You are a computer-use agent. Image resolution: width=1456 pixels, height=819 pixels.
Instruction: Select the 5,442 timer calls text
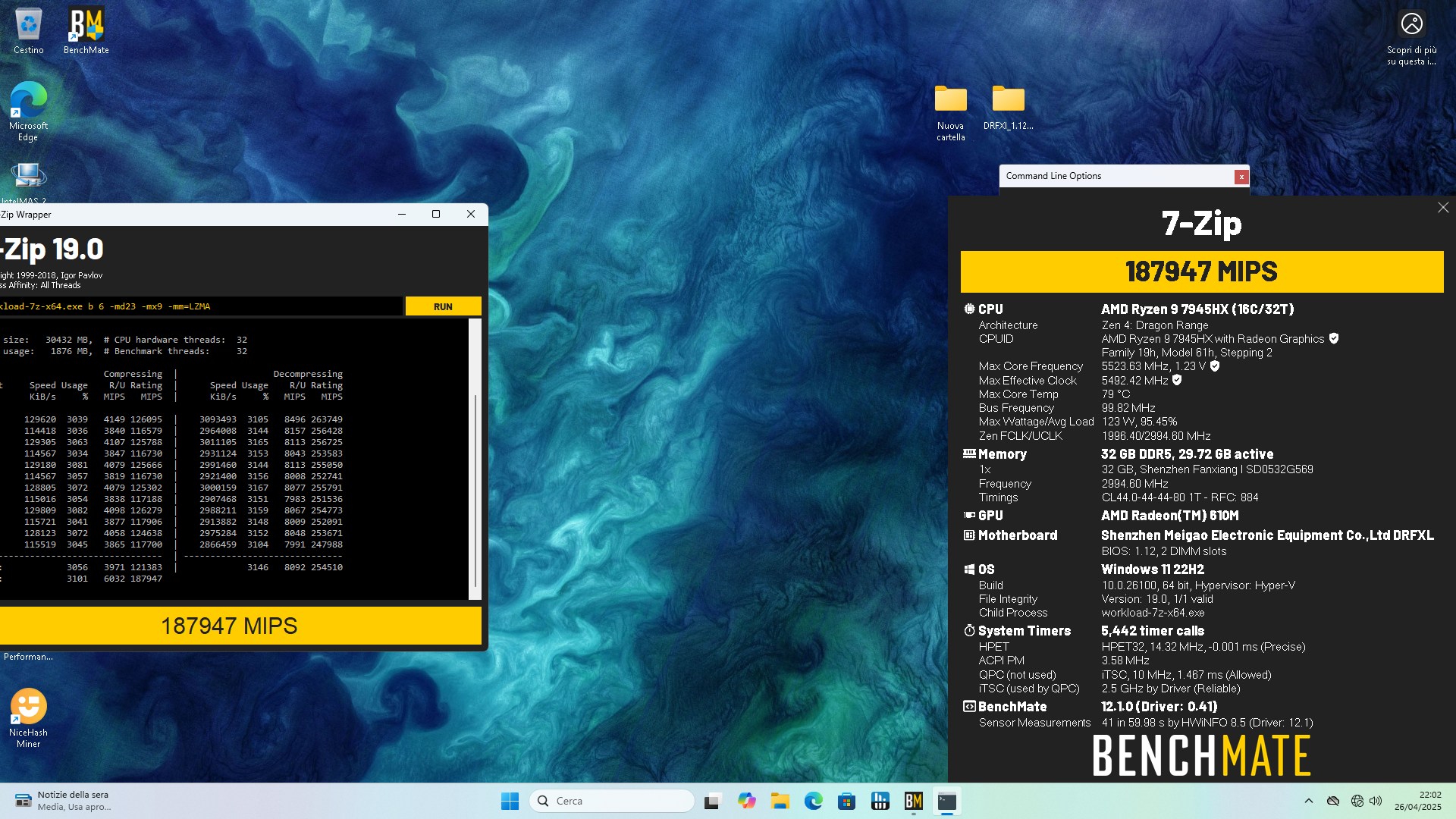pyautogui.click(x=1153, y=630)
